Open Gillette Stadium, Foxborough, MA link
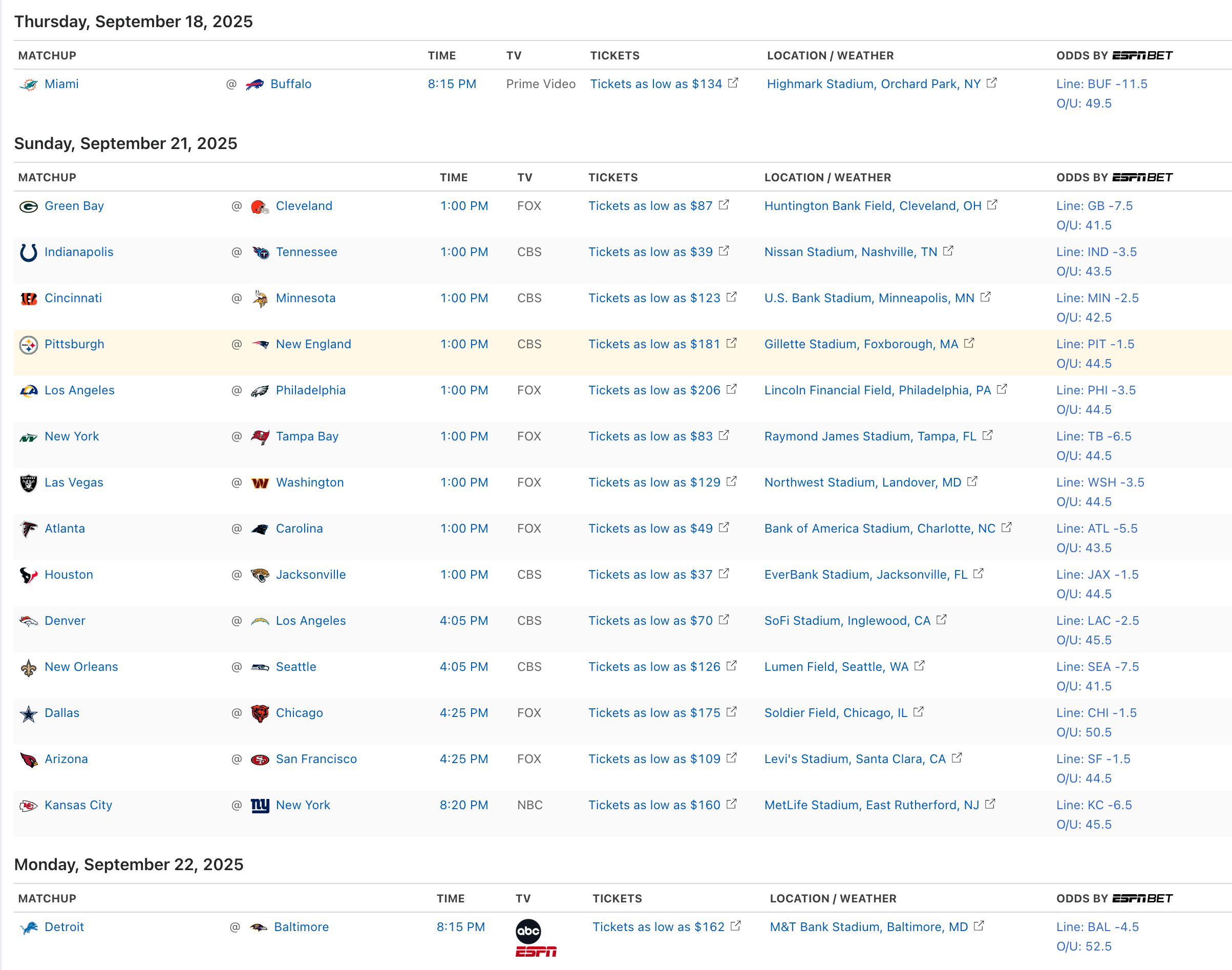1232x970 pixels. (x=861, y=344)
